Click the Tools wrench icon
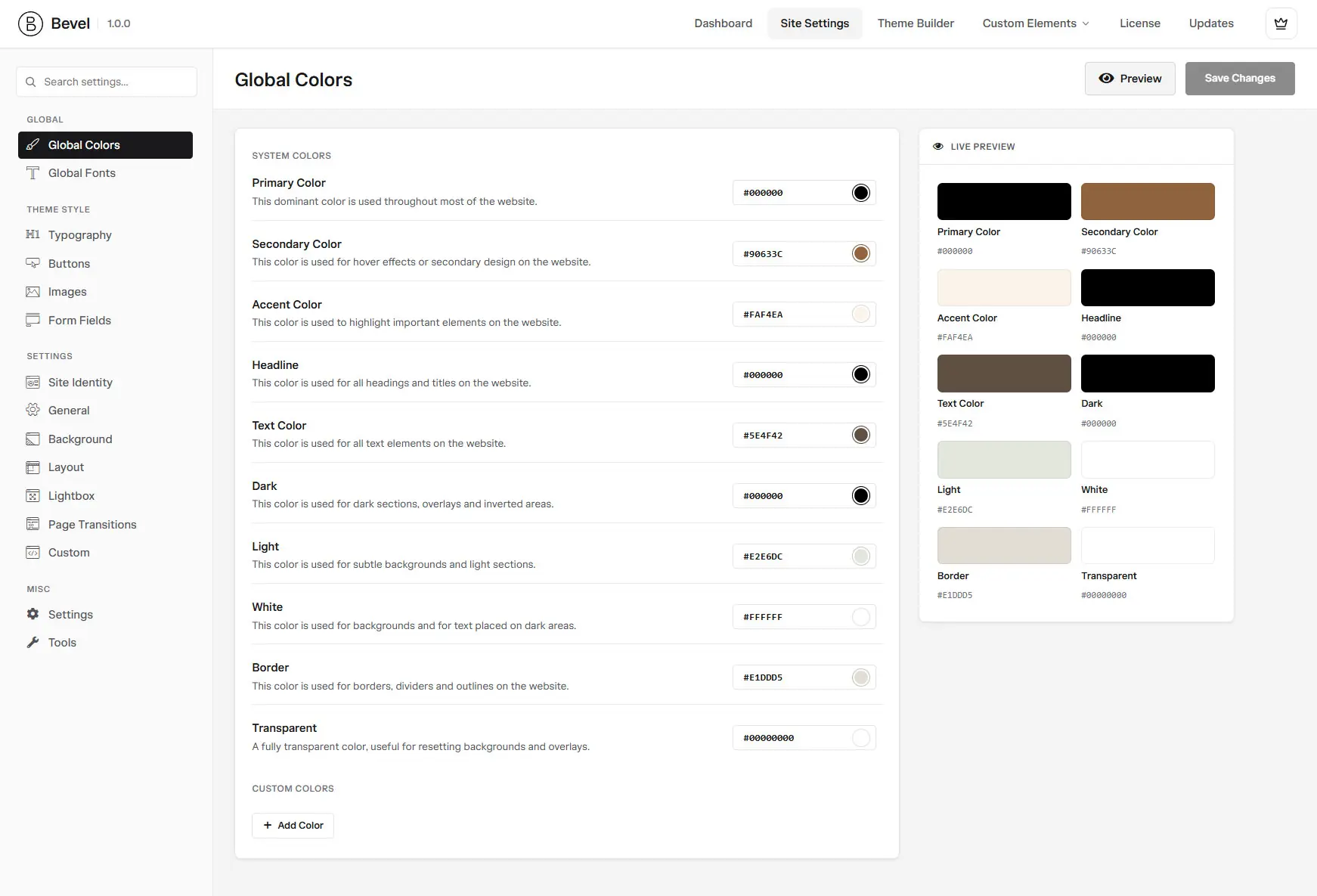Screen dimensions: 1317x896 (x=33, y=643)
